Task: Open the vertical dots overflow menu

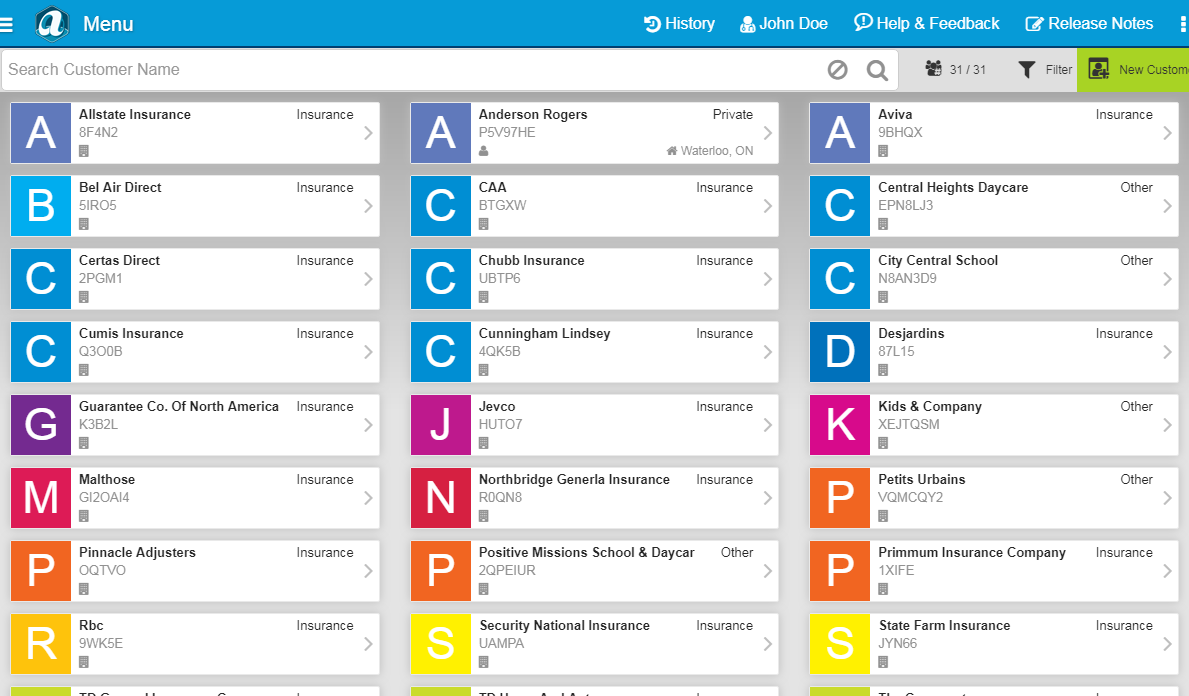Action: click(1183, 24)
